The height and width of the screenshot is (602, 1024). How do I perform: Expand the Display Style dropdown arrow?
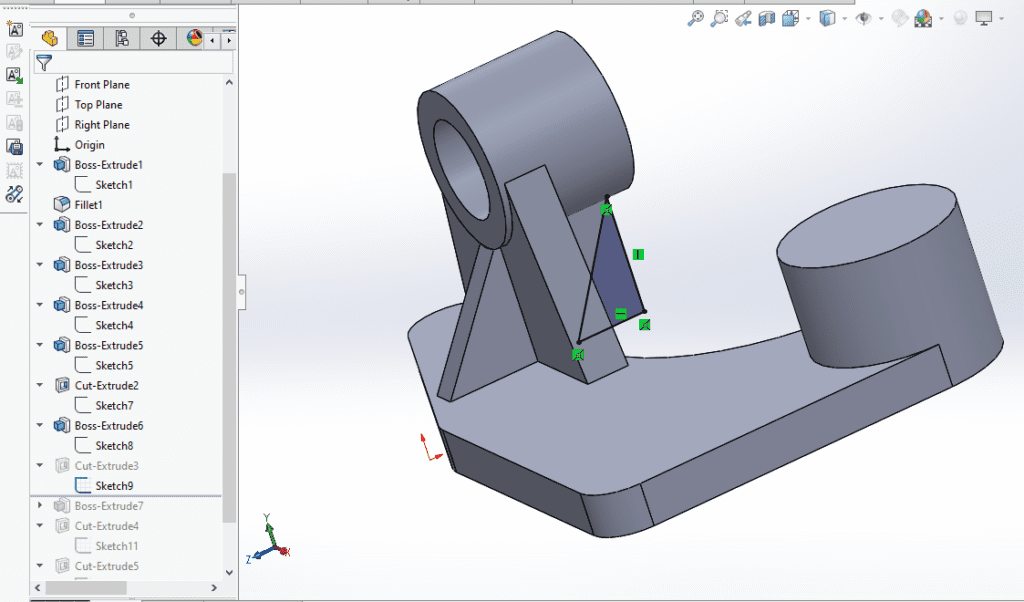(845, 19)
